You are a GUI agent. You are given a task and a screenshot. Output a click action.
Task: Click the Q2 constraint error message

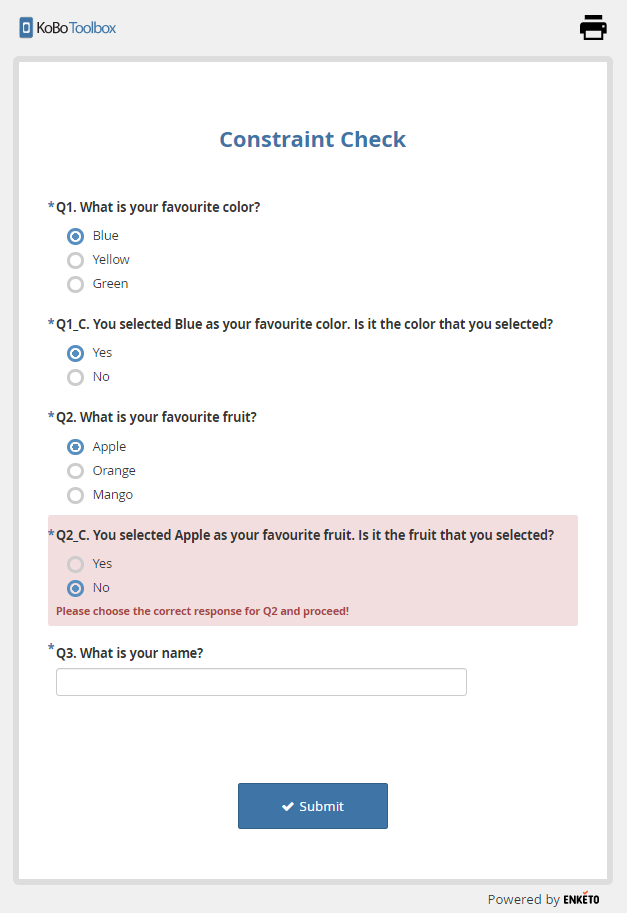(x=202, y=611)
